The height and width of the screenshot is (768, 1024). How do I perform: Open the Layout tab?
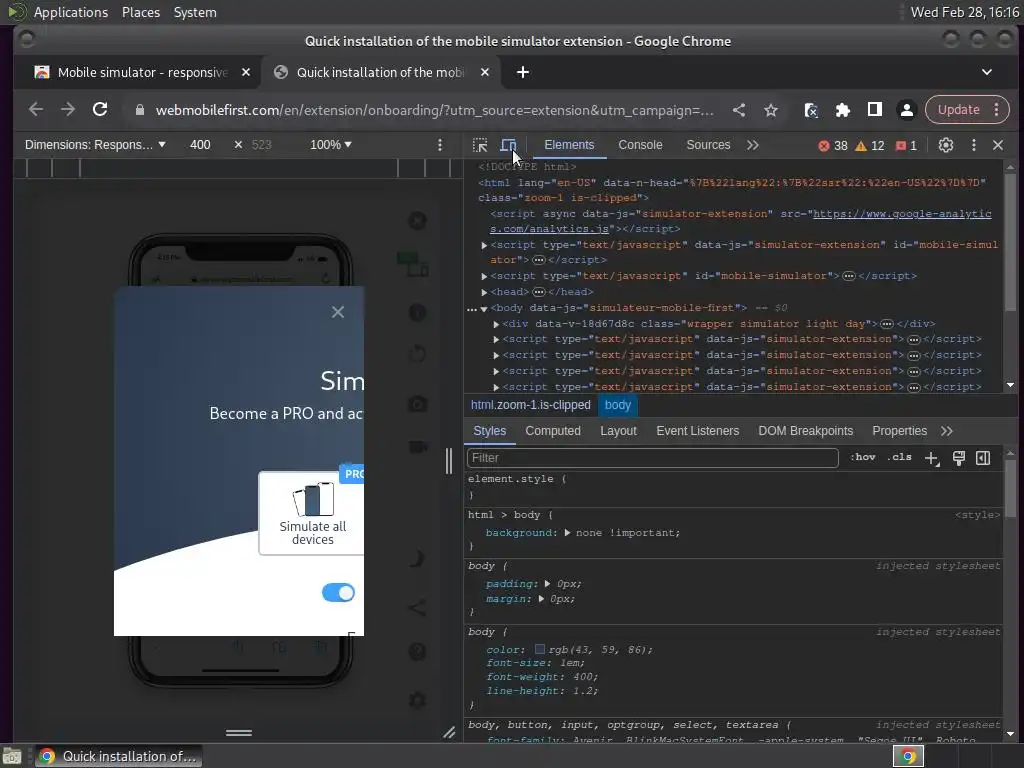618,431
